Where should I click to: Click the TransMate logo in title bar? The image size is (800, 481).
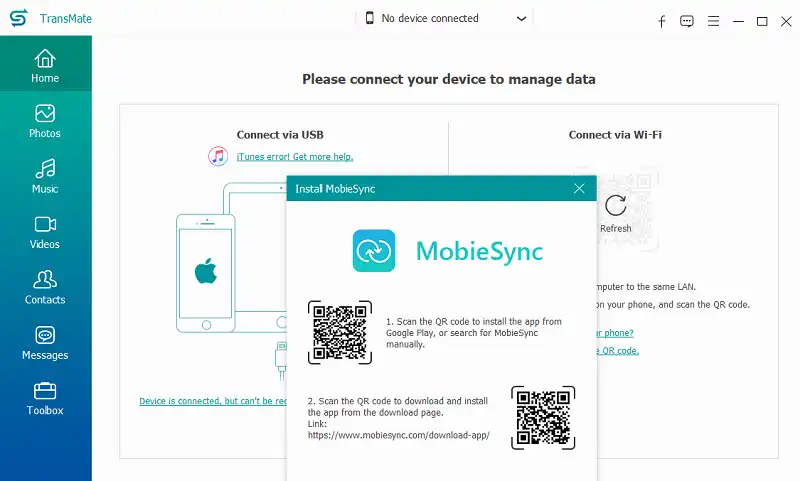(x=18, y=19)
